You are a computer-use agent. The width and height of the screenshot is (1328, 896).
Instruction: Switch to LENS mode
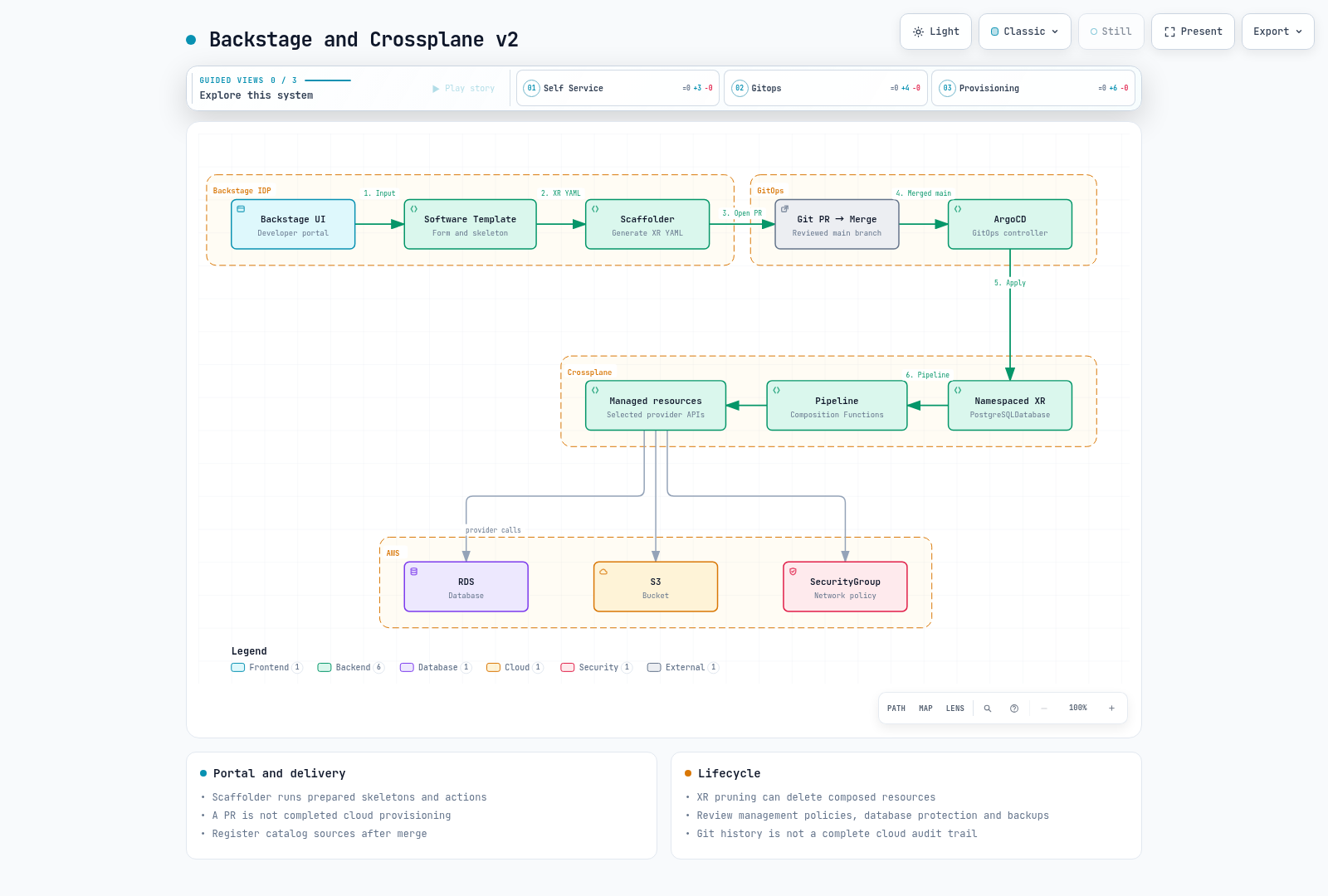click(x=955, y=709)
